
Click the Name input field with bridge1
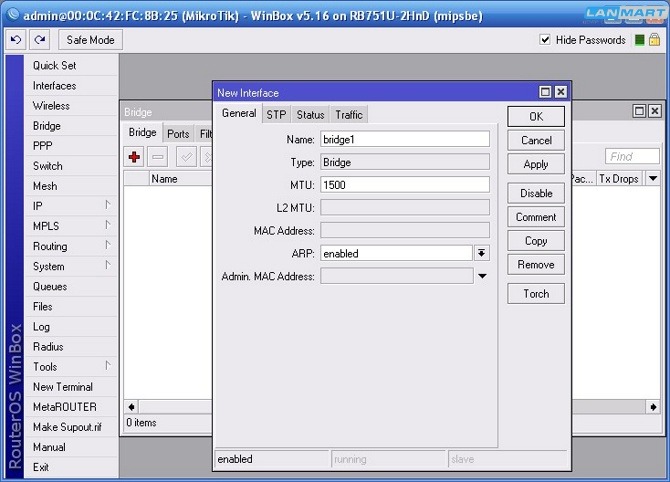pyautogui.click(x=404, y=139)
